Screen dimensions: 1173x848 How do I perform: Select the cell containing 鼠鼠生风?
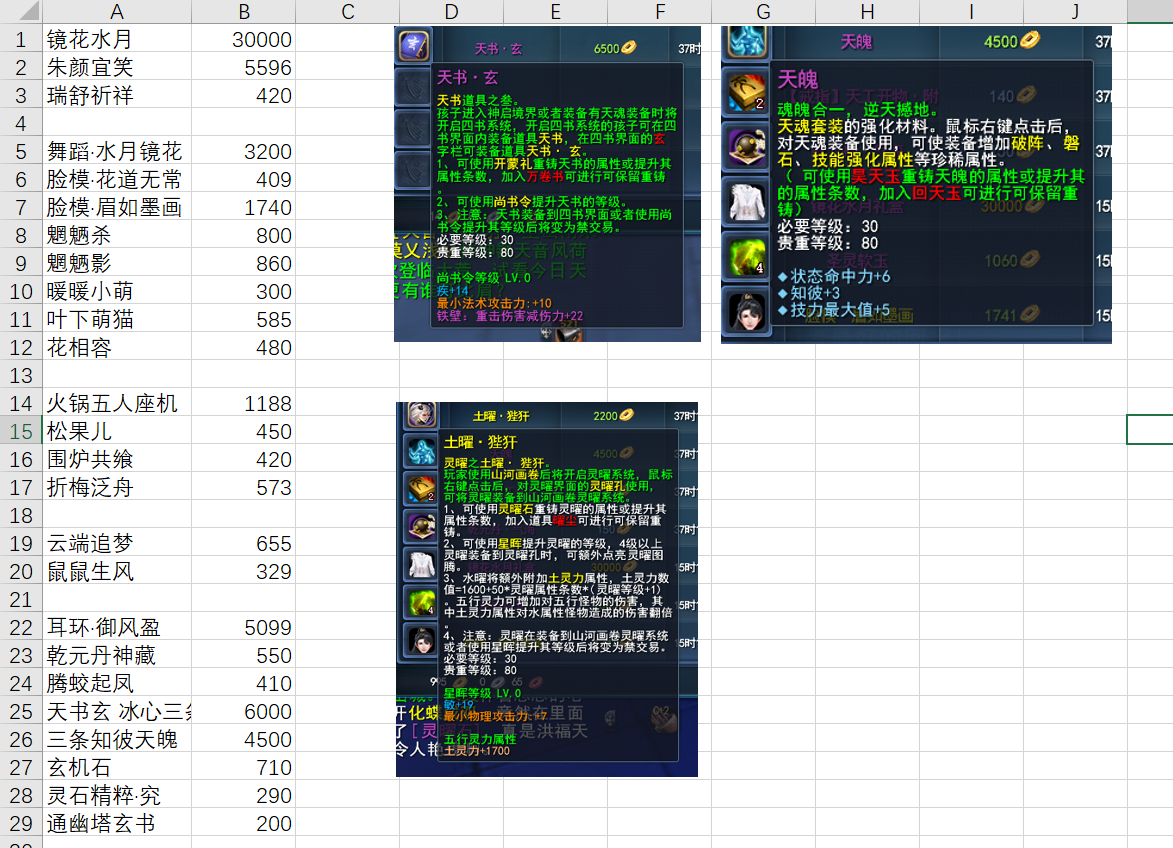pyautogui.click(x=117, y=571)
